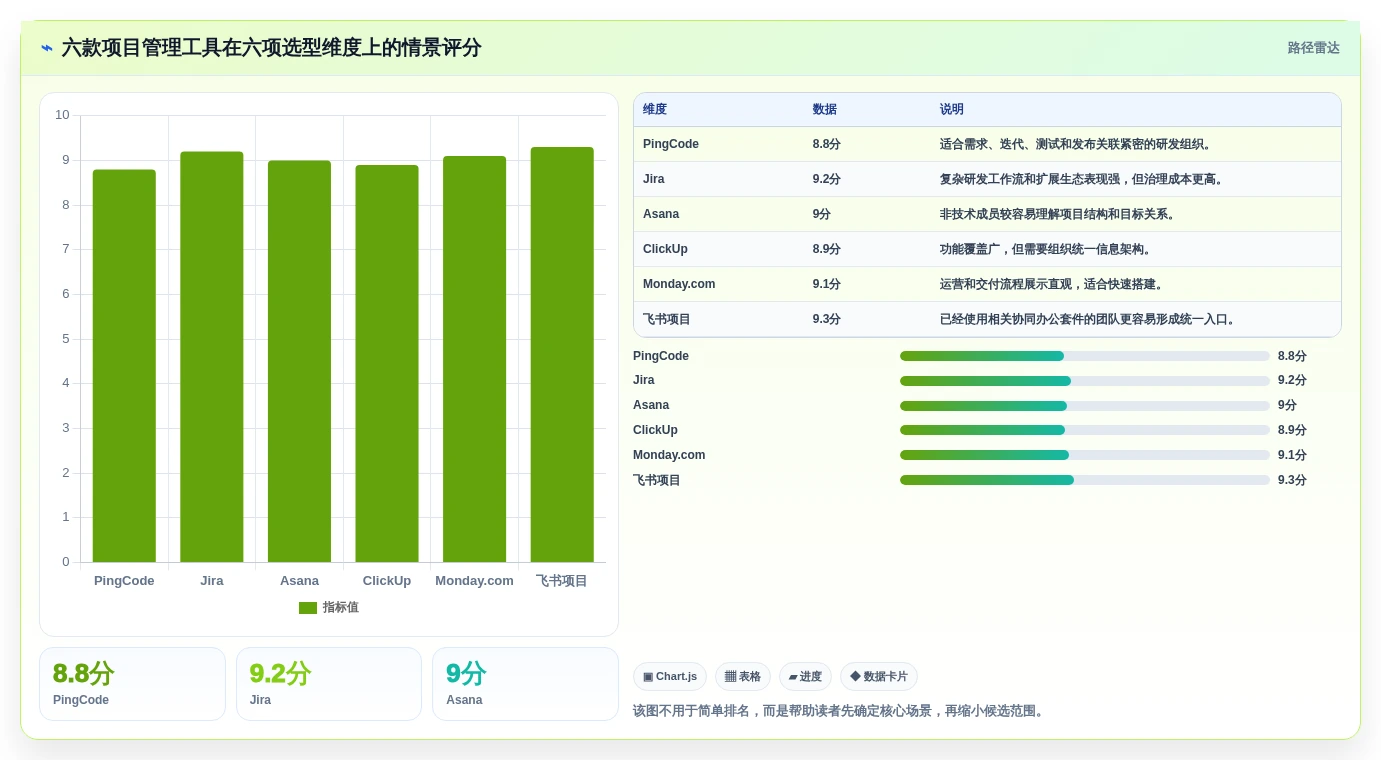Click the 飞书项目 bar in the chart

[562, 355]
